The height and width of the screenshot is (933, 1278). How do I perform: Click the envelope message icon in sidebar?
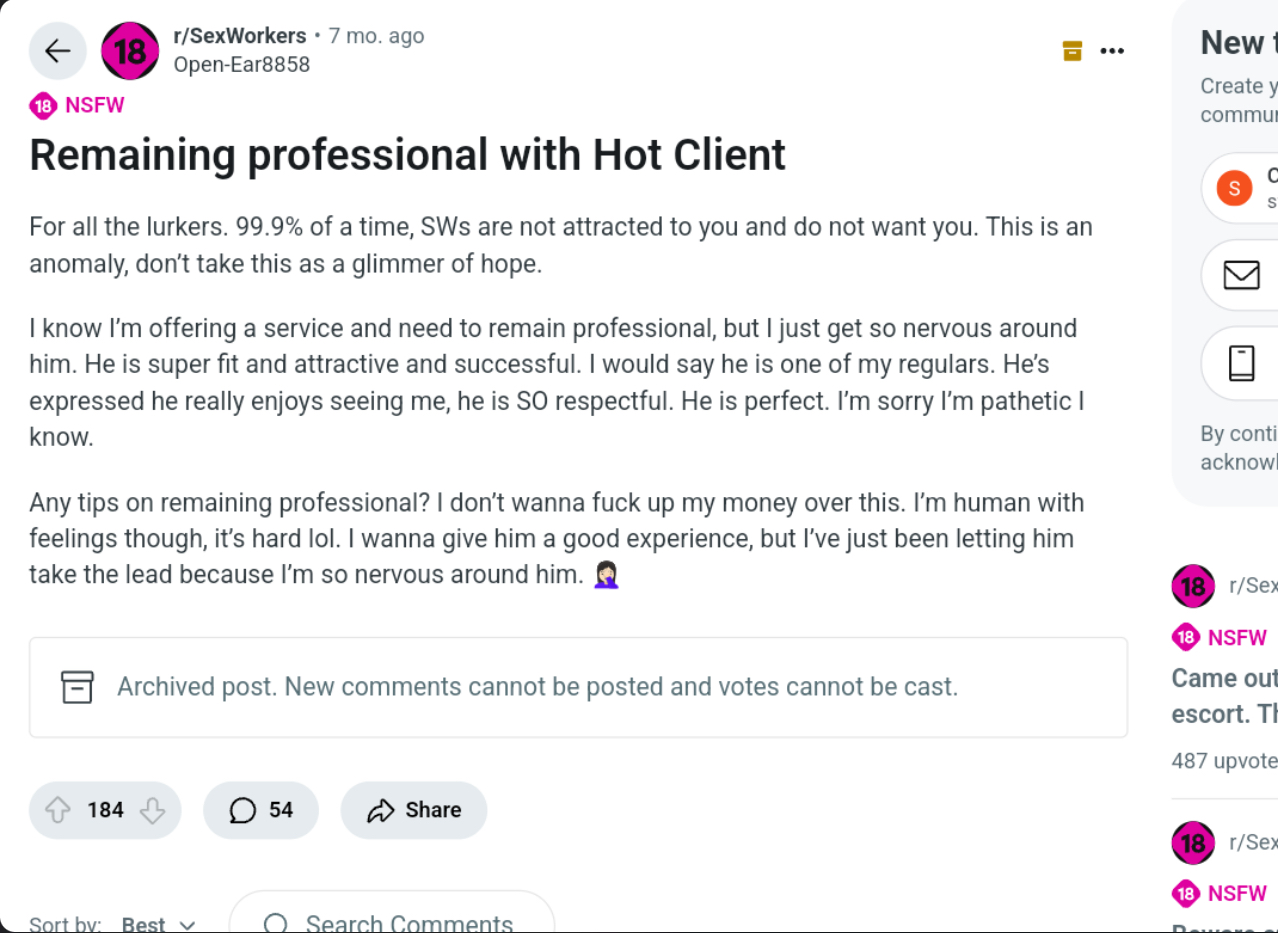[x=1241, y=274]
